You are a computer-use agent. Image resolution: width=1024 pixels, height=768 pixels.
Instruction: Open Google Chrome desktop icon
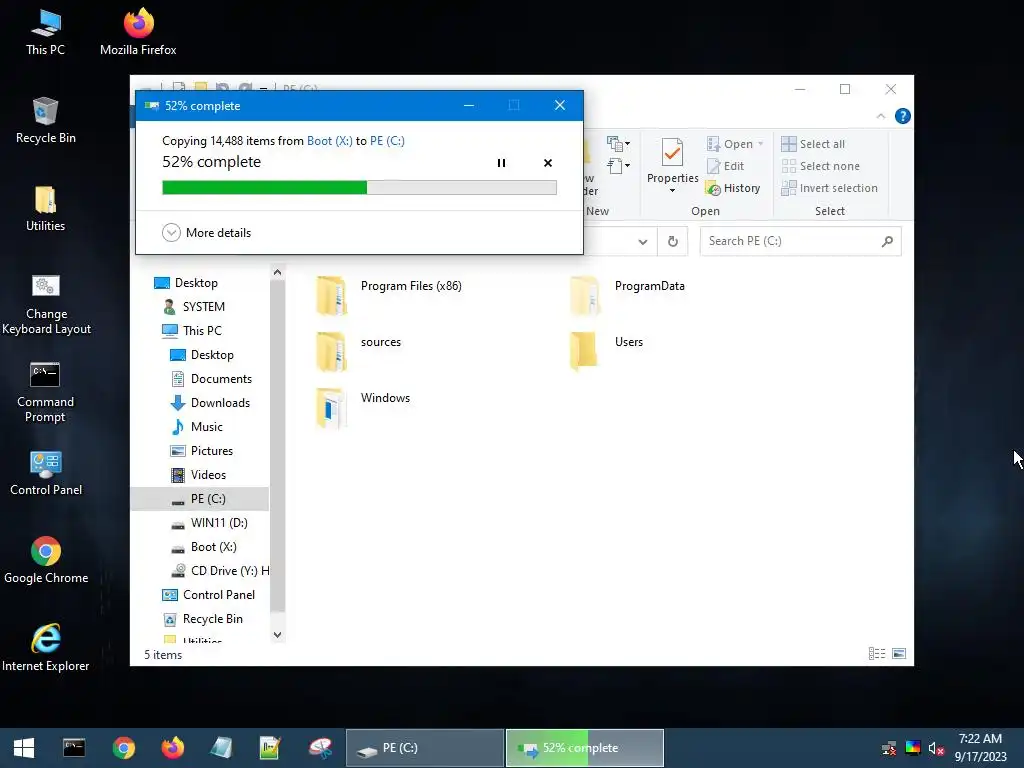pyautogui.click(x=46, y=560)
